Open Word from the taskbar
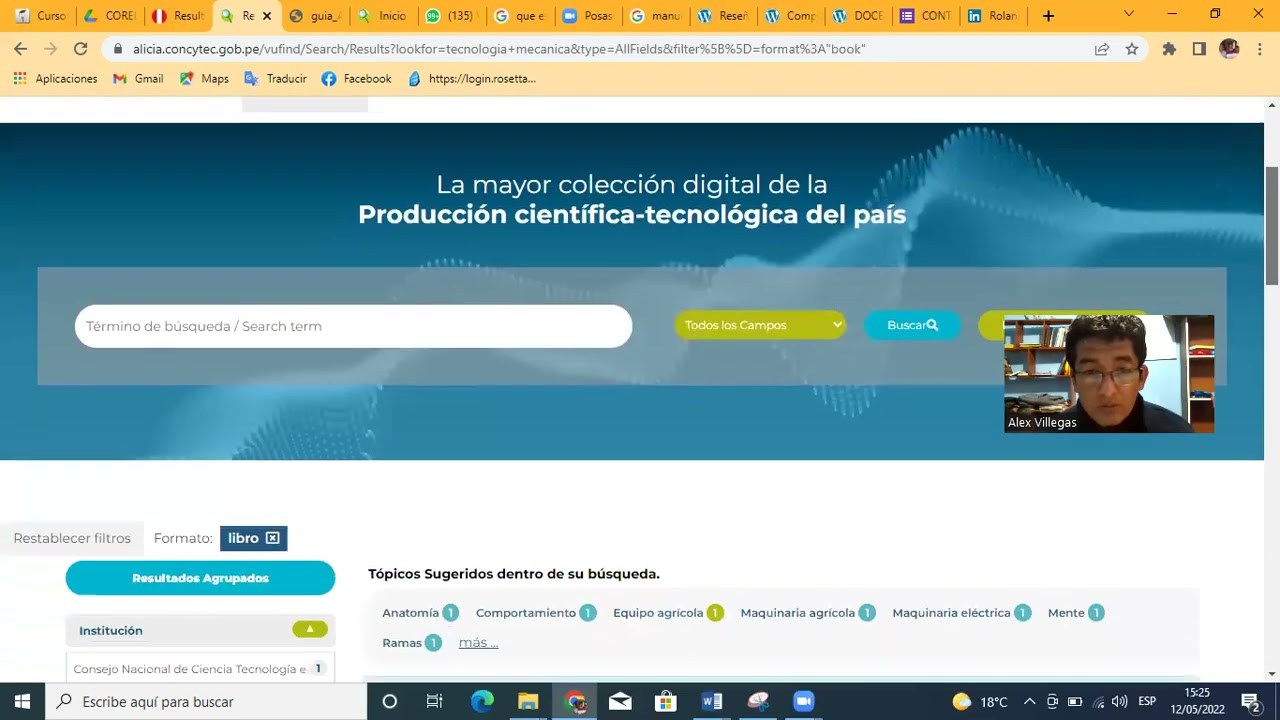 (x=712, y=701)
